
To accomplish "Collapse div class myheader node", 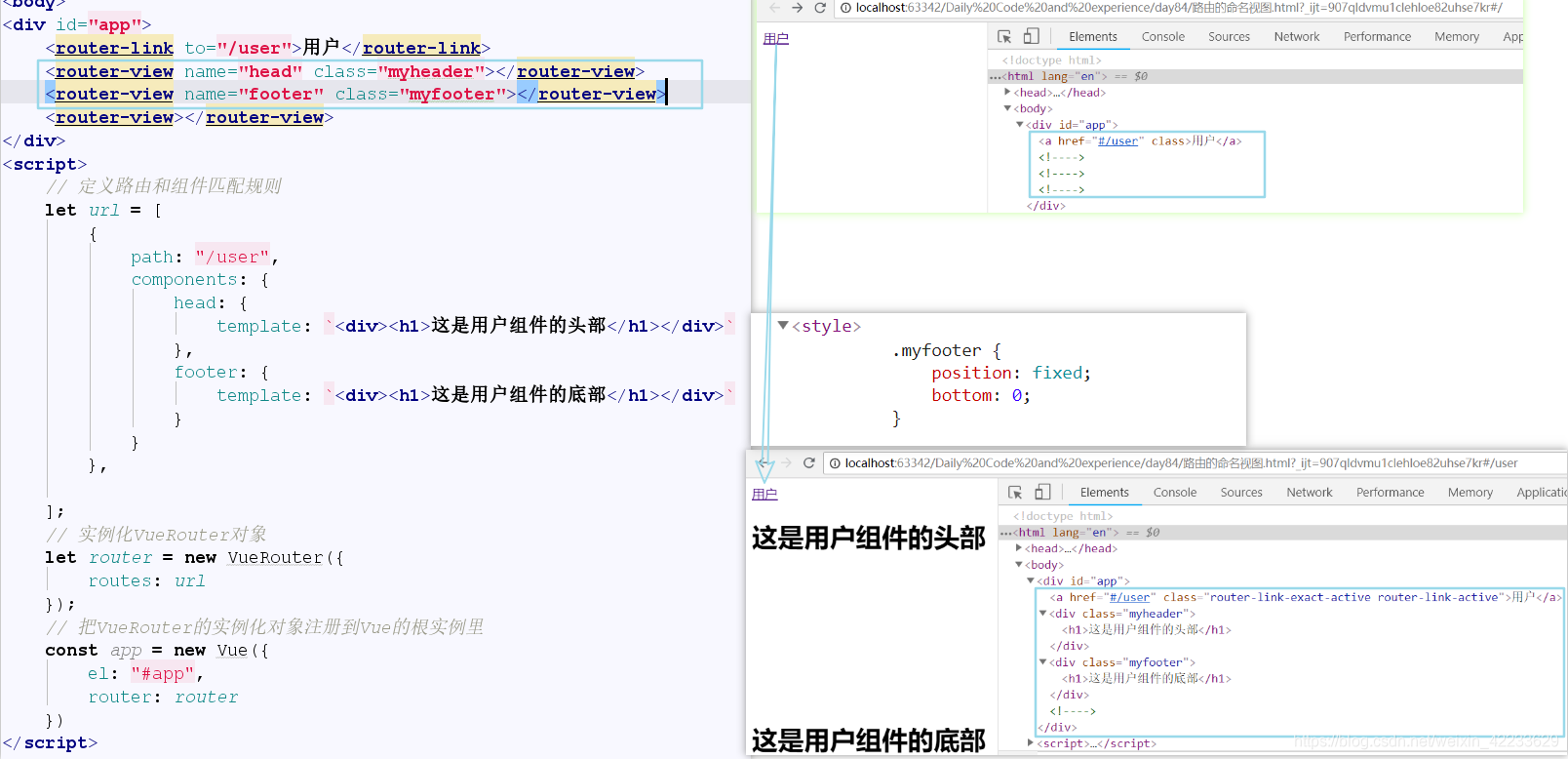I will [x=1042, y=613].
